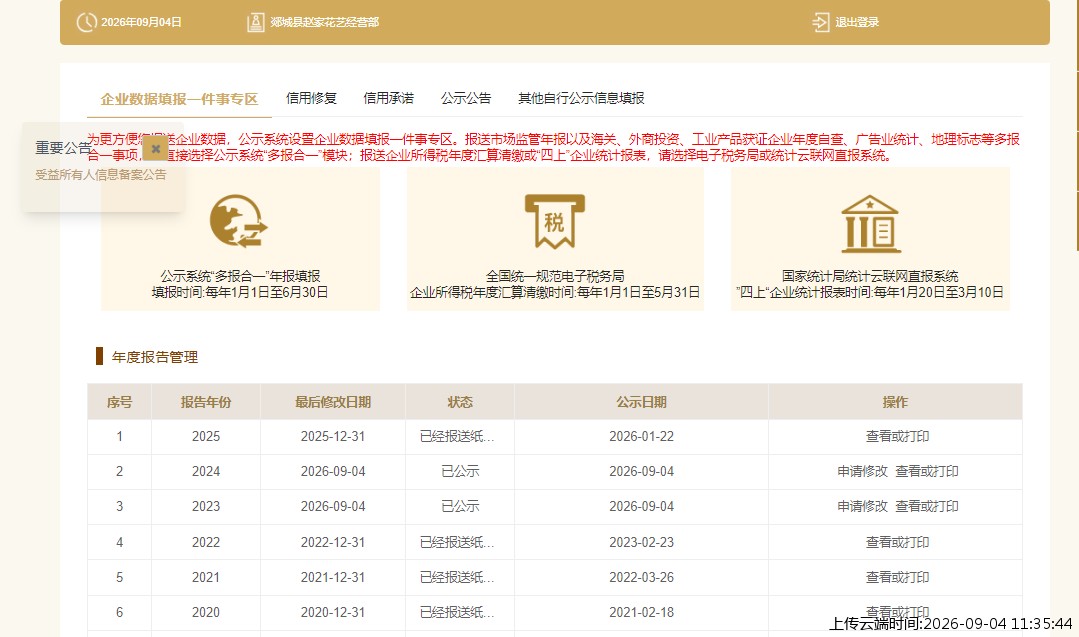The image size is (1079, 637).
Task: Click the 2021 report year cell
Action: tap(206, 577)
